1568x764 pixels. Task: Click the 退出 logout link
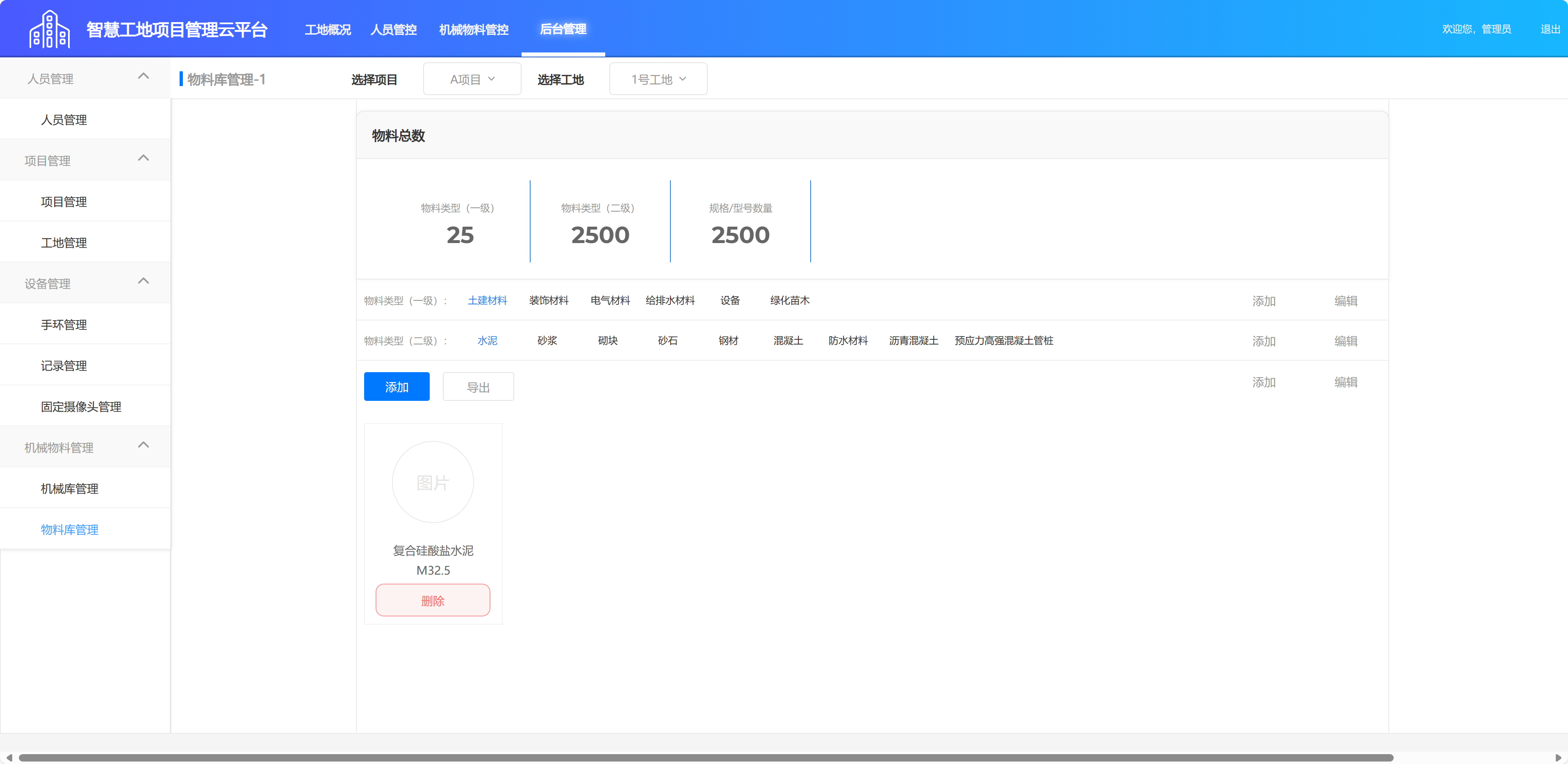(1550, 29)
